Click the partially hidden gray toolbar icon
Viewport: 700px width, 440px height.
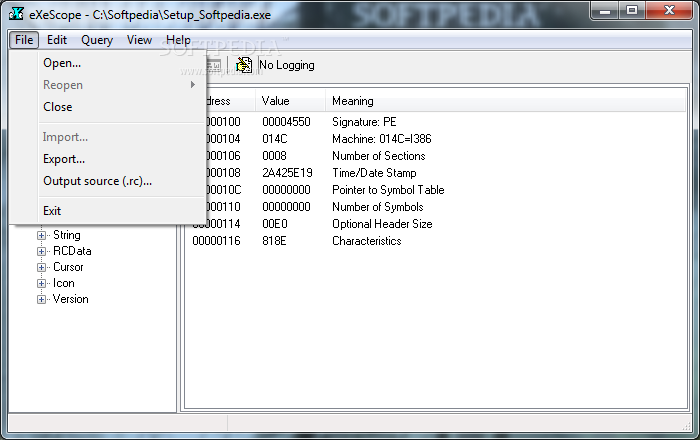point(214,65)
